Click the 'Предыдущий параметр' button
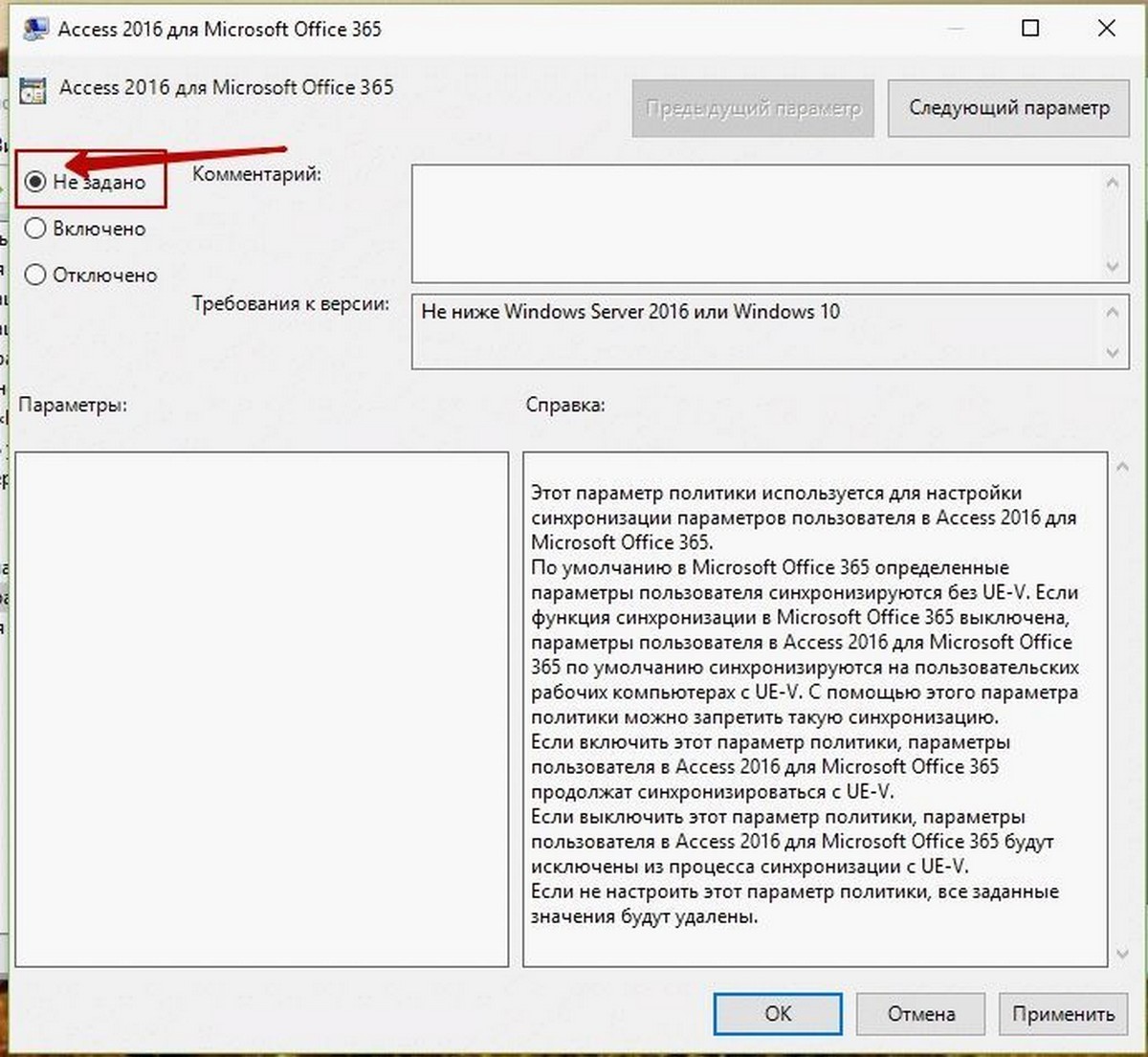This screenshot has height=1057, width=1148. [753, 108]
